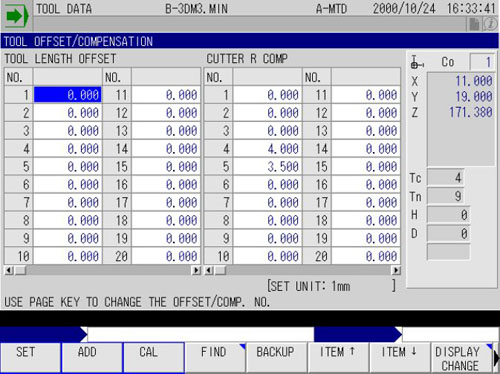Open the info icon in header
This screenshot has width=500, height=374.
point(490,24)
